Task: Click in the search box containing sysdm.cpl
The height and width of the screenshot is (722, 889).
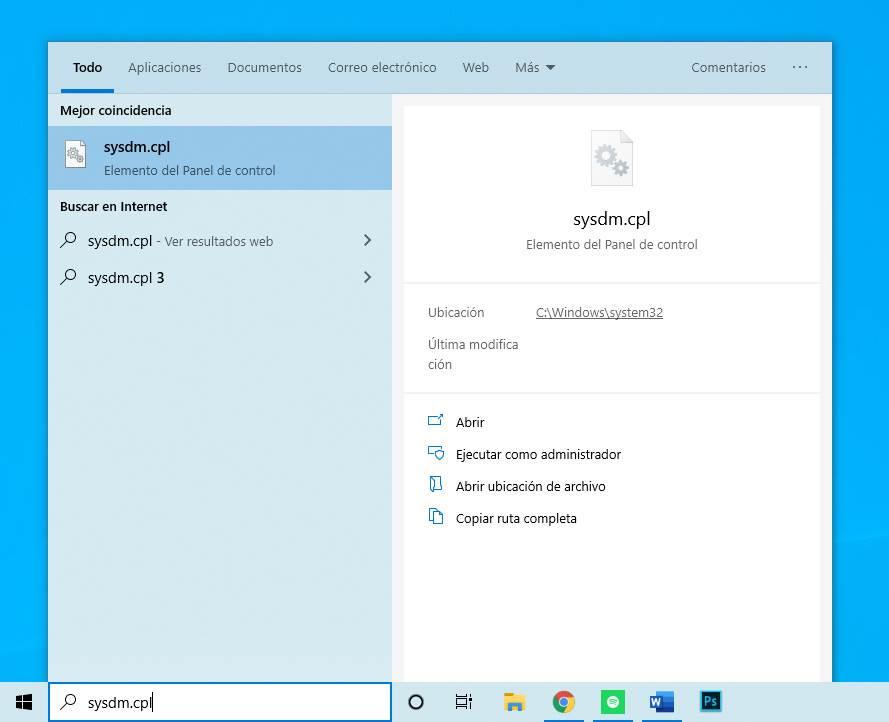Action: pos(220,702)
